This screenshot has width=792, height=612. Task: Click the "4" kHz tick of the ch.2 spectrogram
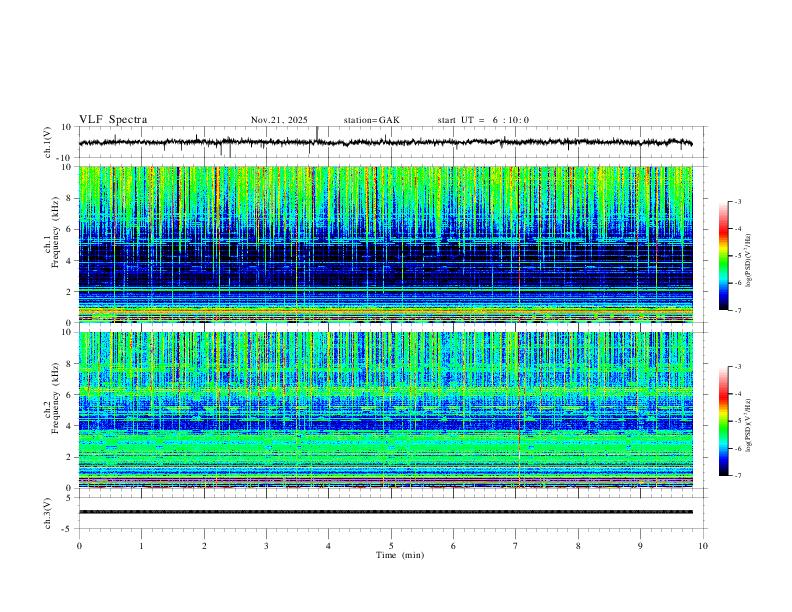point(69,426)
